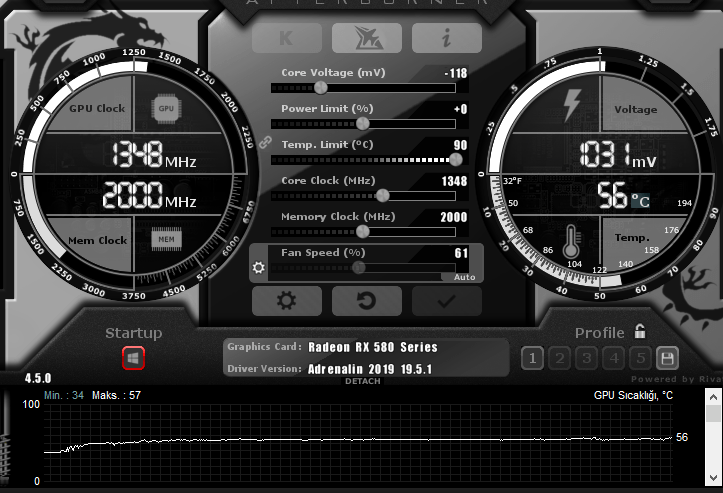
Task: Click the Temp. Limit value 90
Action: 460,145
